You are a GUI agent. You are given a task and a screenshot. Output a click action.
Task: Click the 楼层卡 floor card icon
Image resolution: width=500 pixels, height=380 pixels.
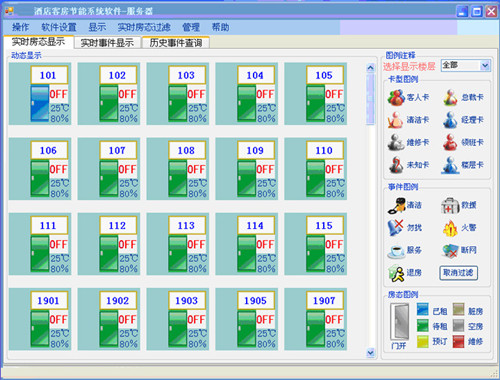click(x=450, y=165)
